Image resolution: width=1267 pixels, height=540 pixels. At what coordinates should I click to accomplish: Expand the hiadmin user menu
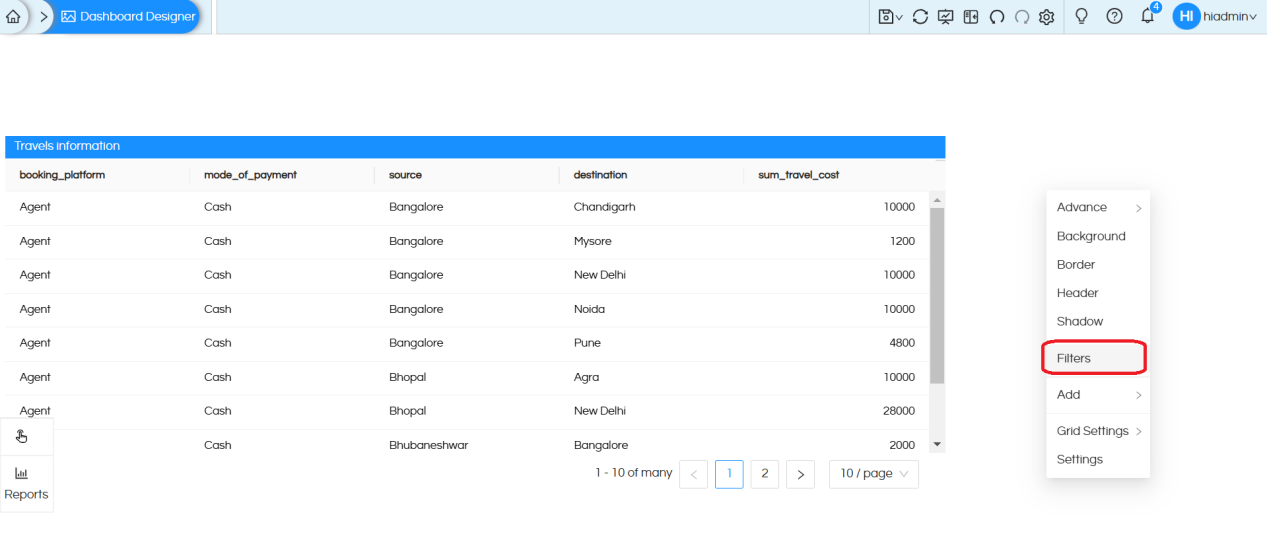[x=1230, y=17]
